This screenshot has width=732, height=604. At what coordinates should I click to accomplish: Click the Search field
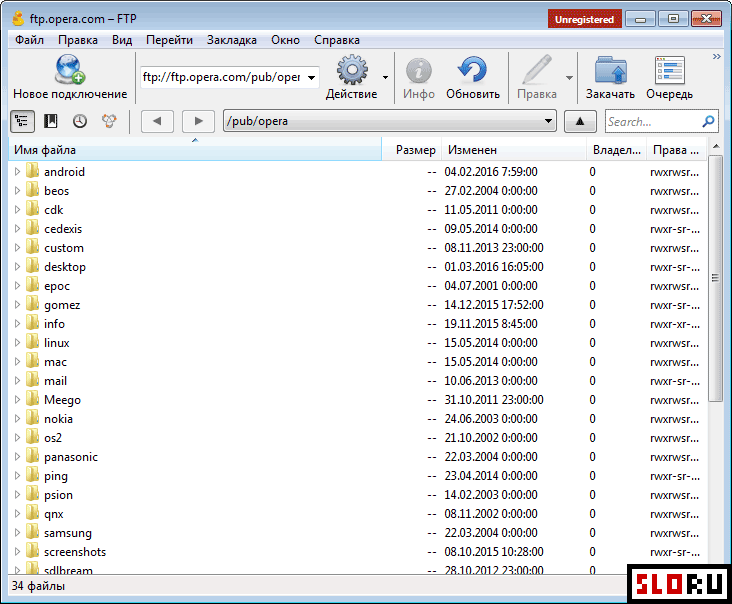(654, 121)
